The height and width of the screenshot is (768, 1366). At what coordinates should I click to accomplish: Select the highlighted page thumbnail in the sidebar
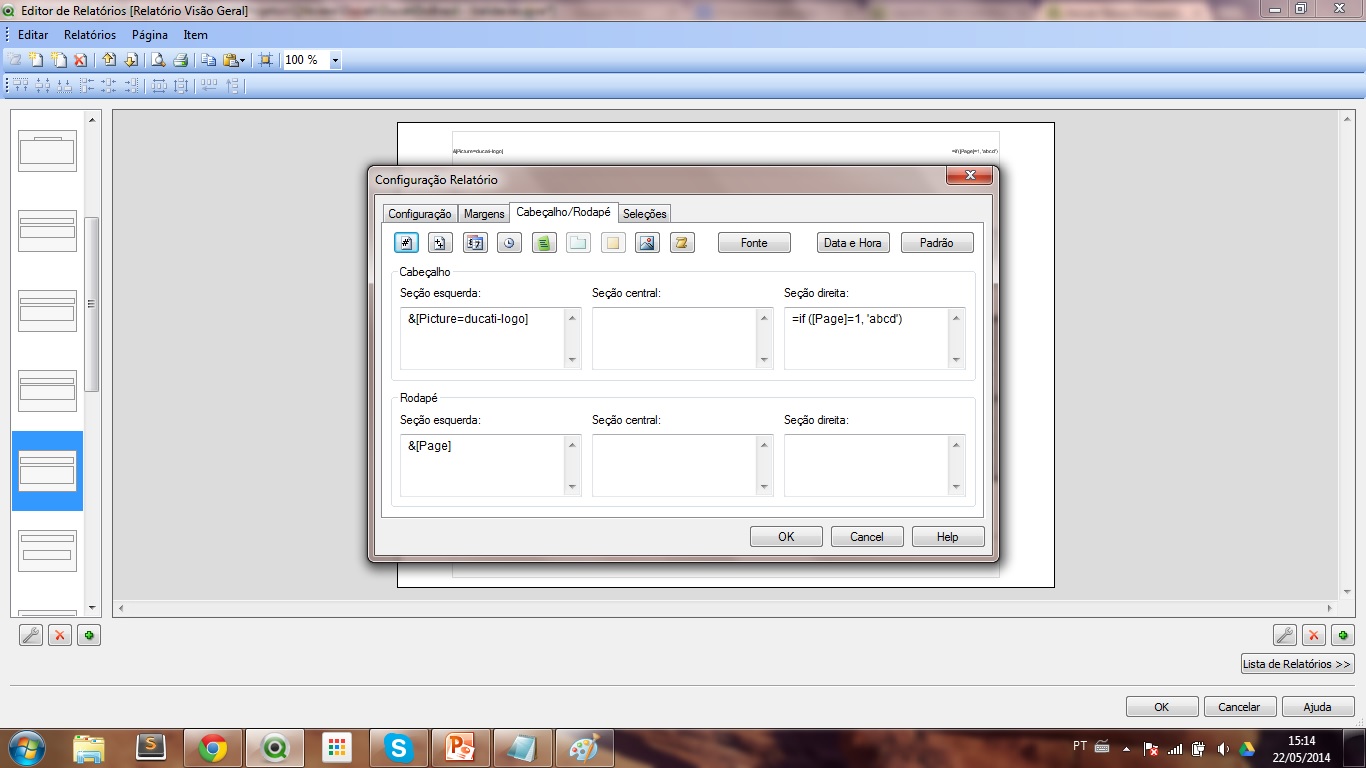(47, 471)
